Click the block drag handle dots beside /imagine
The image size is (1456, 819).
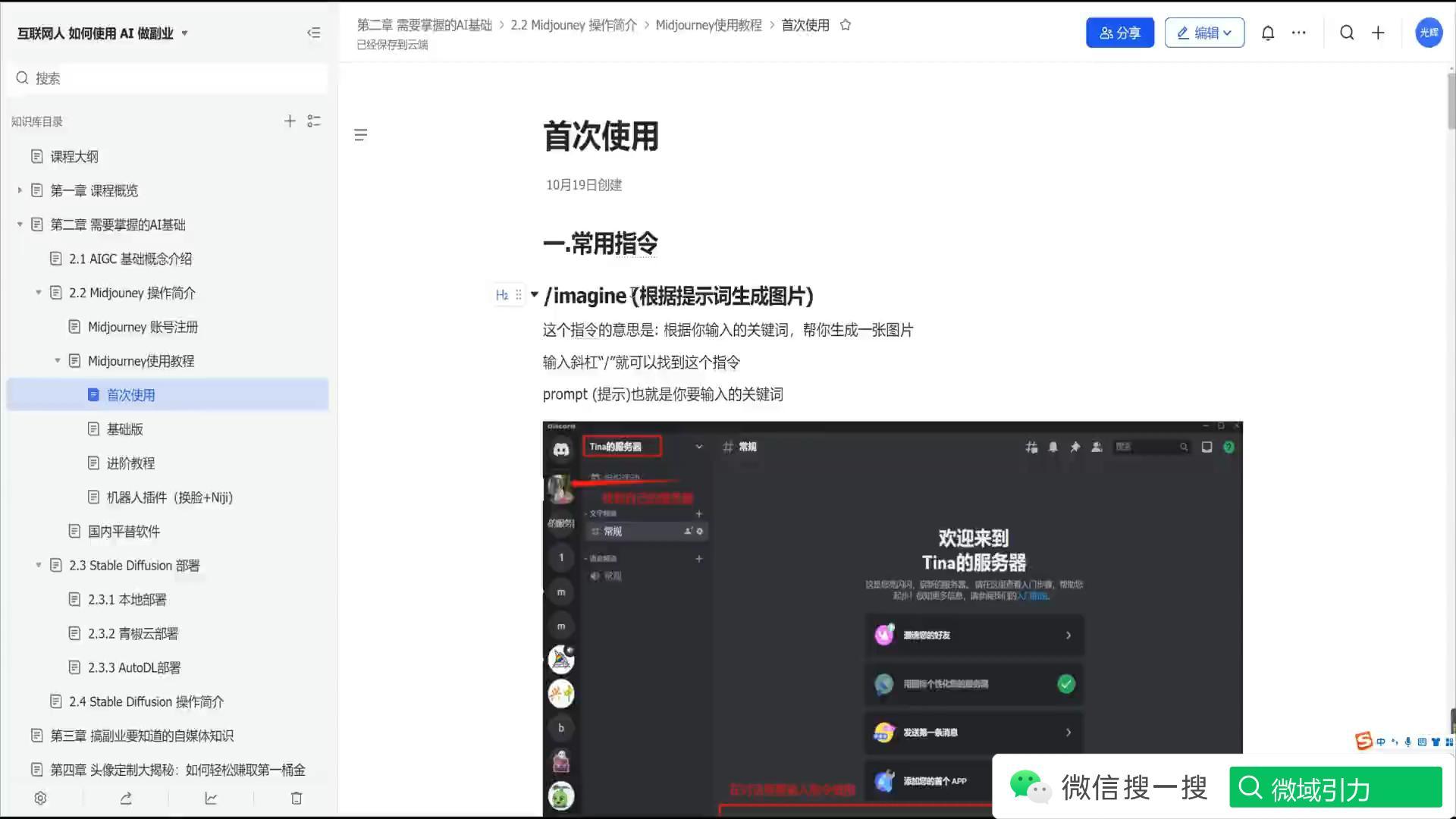pos(519,295)
